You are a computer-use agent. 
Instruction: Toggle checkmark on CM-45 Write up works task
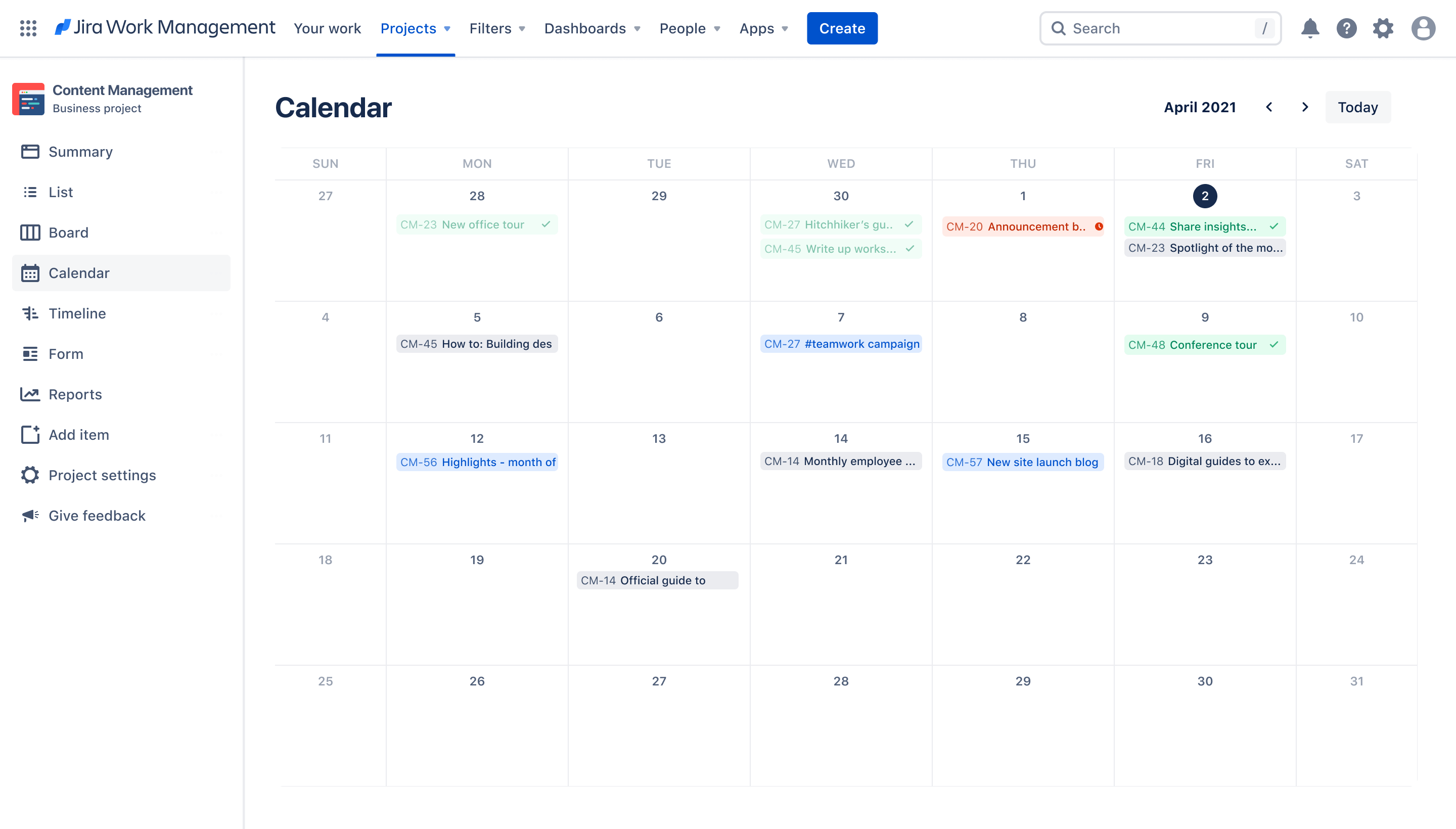click(x=910, y=248)
